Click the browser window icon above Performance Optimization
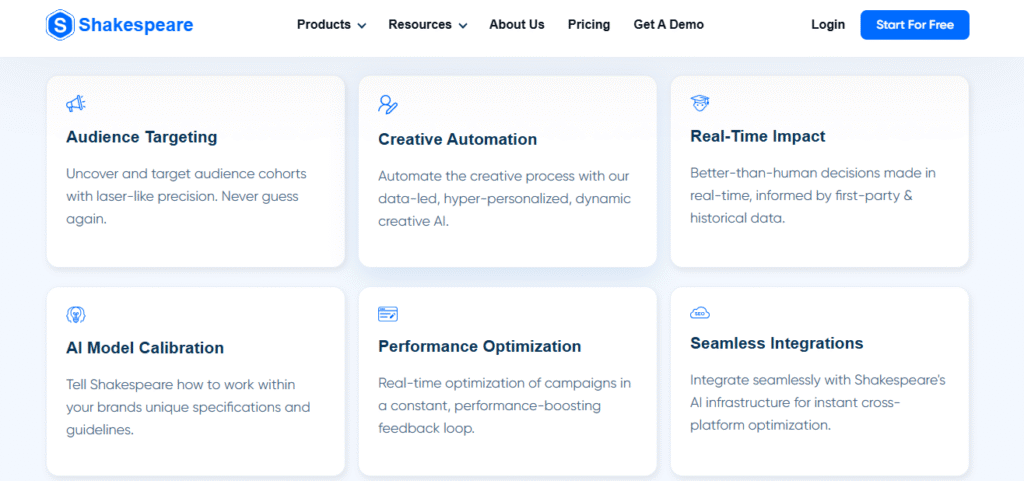 [388, 314]
